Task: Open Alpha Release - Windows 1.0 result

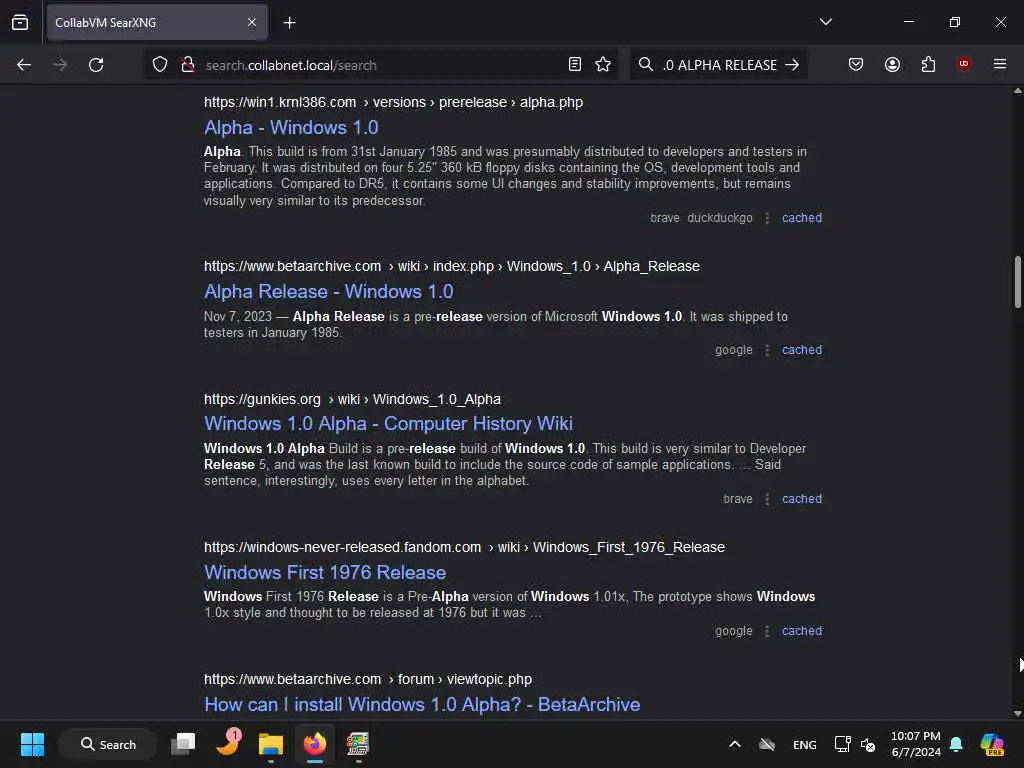Action: [x=328, y=291]
